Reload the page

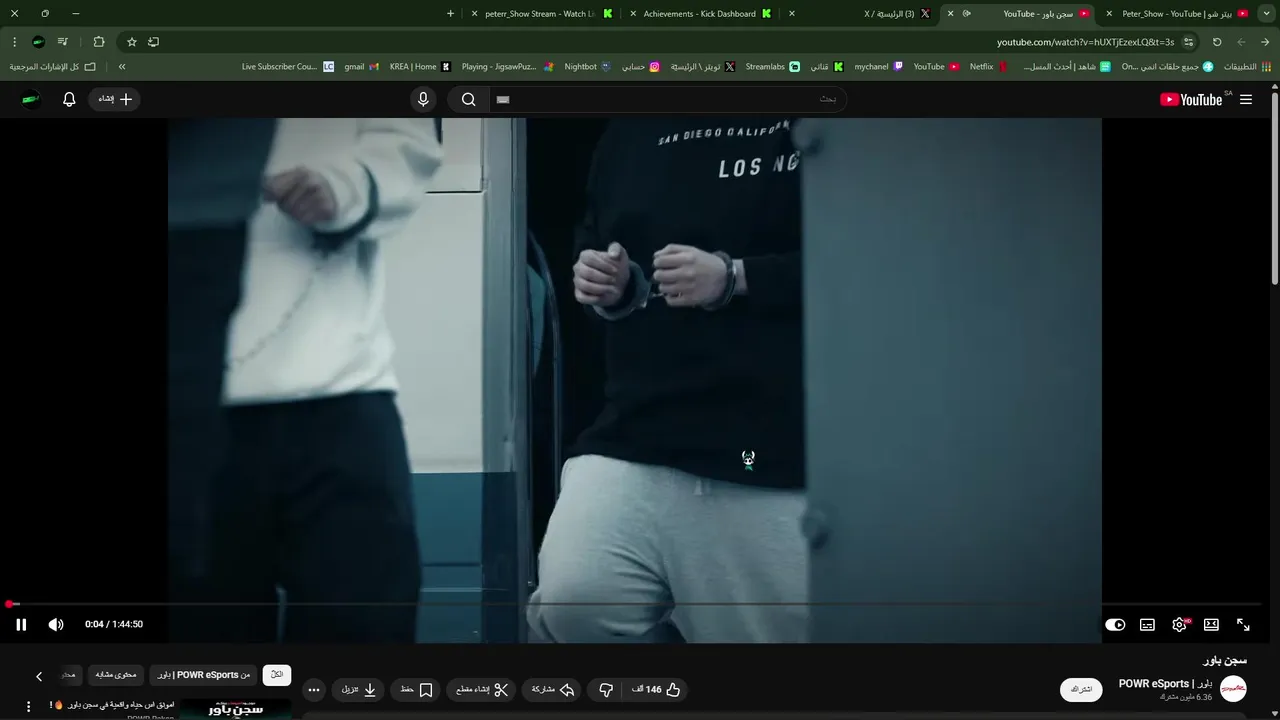(x=1217, y=42)
